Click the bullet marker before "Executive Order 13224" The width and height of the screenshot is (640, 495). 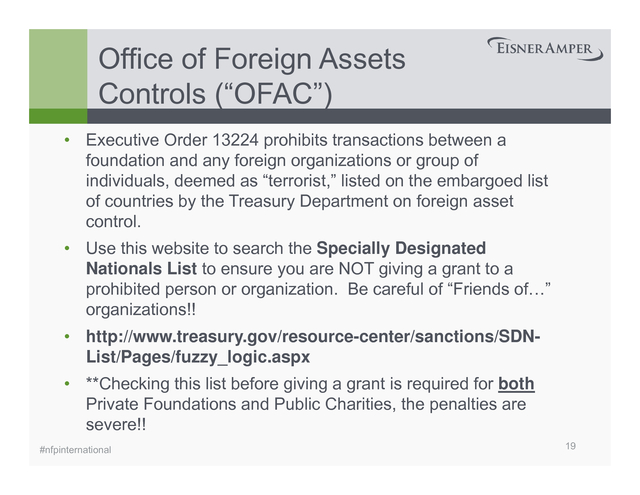(x=67, y=140)
